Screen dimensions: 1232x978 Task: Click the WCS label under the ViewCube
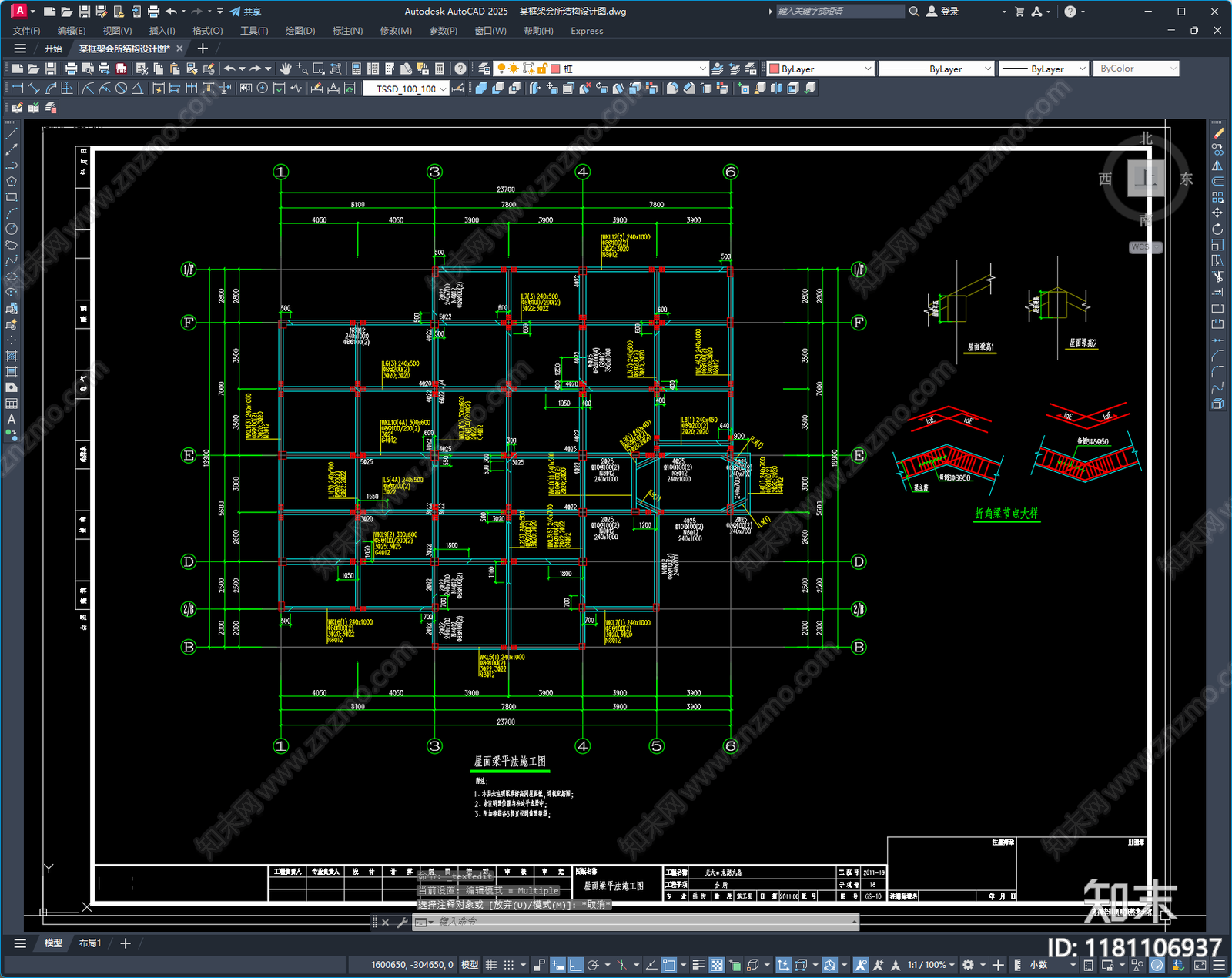pos(1144,247)
